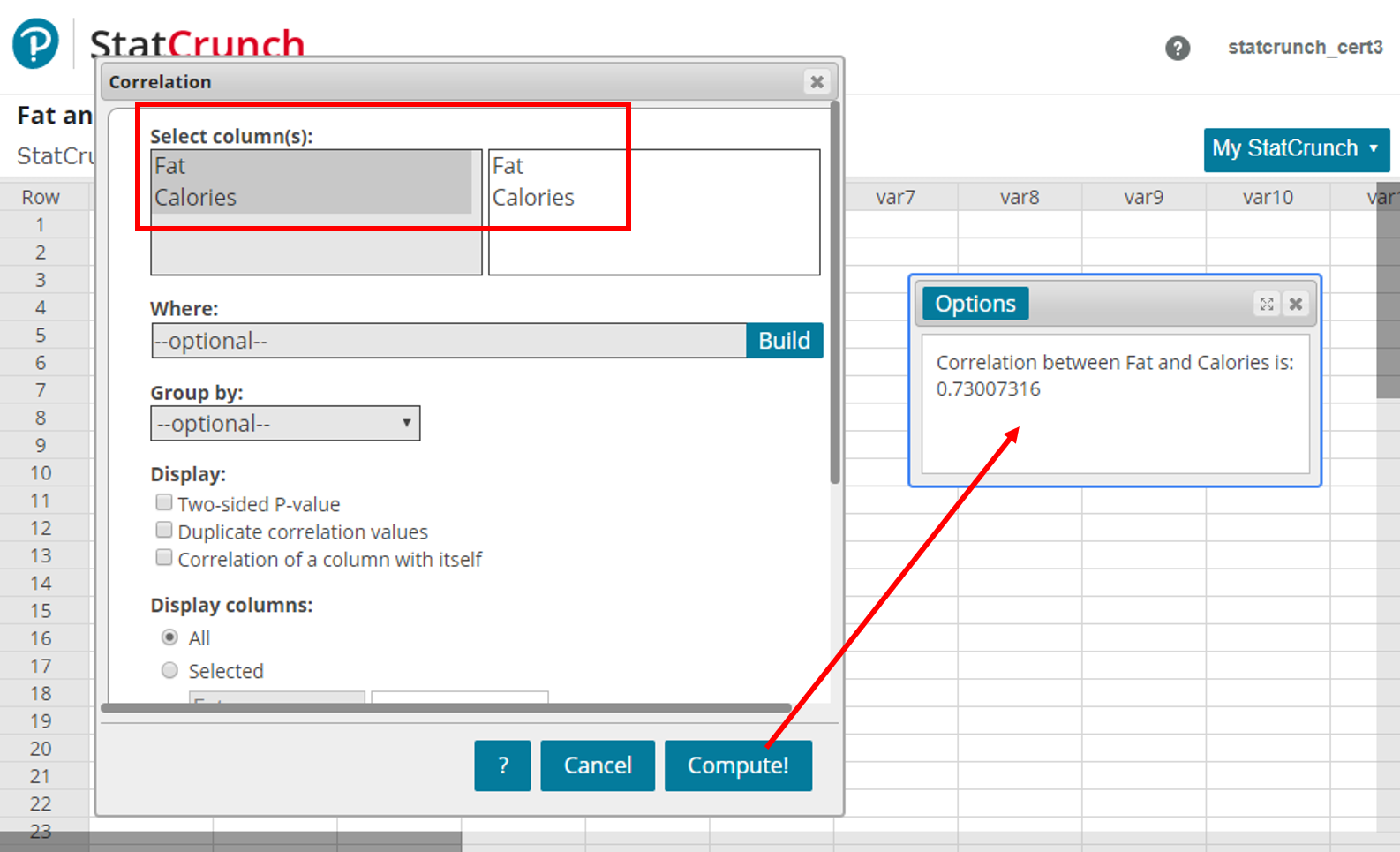Enable Two-sided P-value checkbox

click(164, 503)
